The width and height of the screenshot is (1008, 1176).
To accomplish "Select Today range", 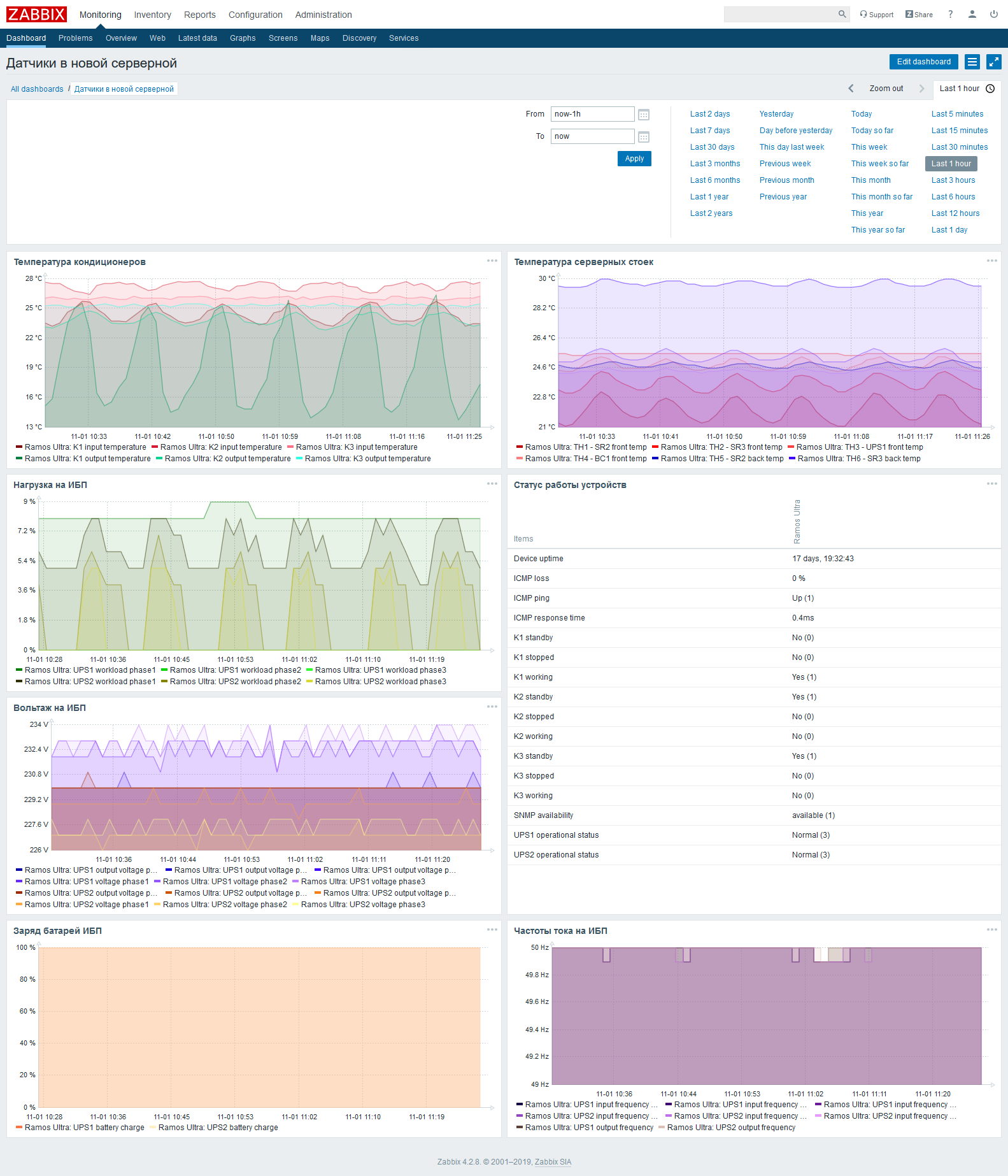I will click(x=862, y=114).
